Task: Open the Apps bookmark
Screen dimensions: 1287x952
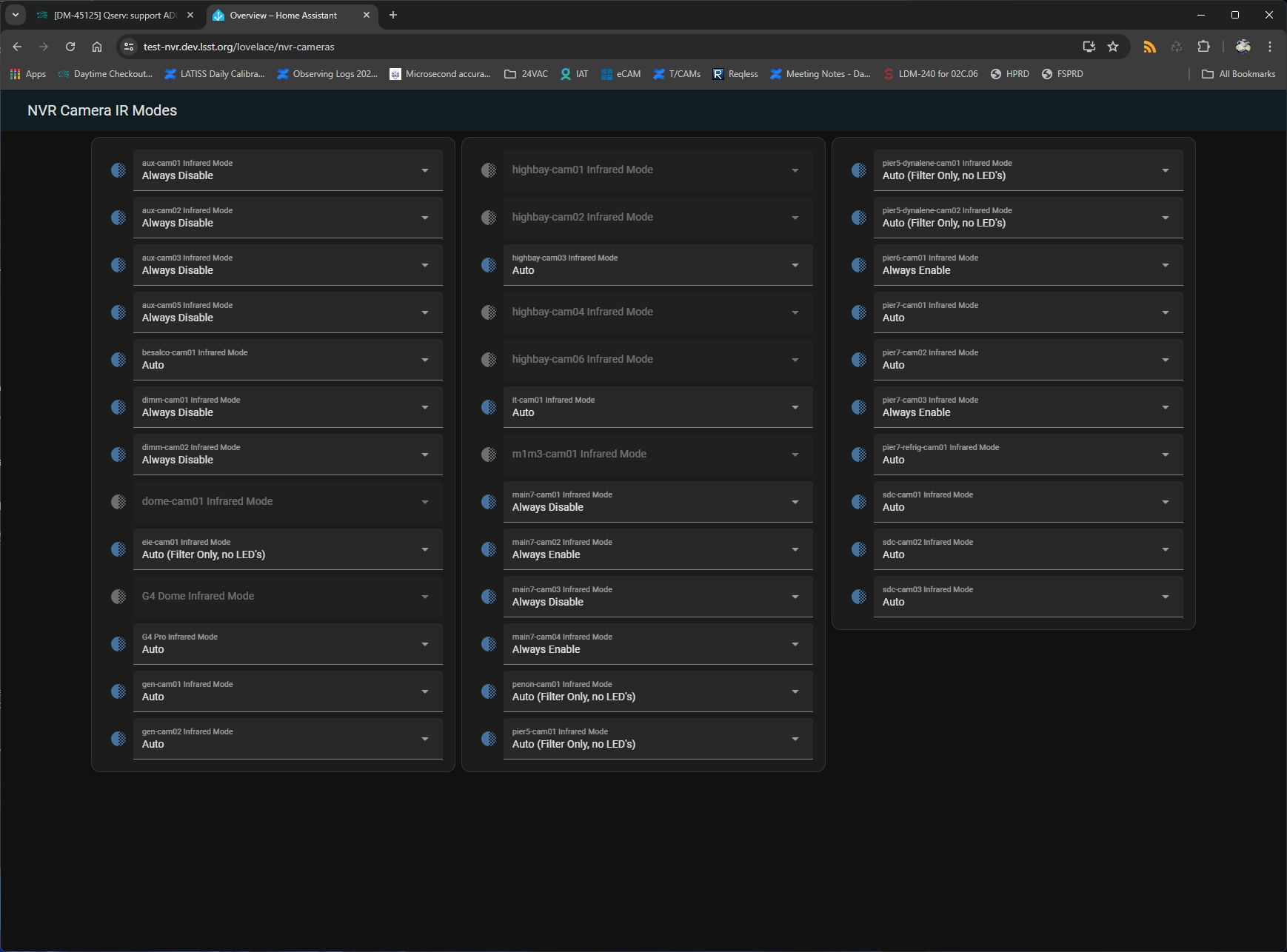Action: click(28, 74)
